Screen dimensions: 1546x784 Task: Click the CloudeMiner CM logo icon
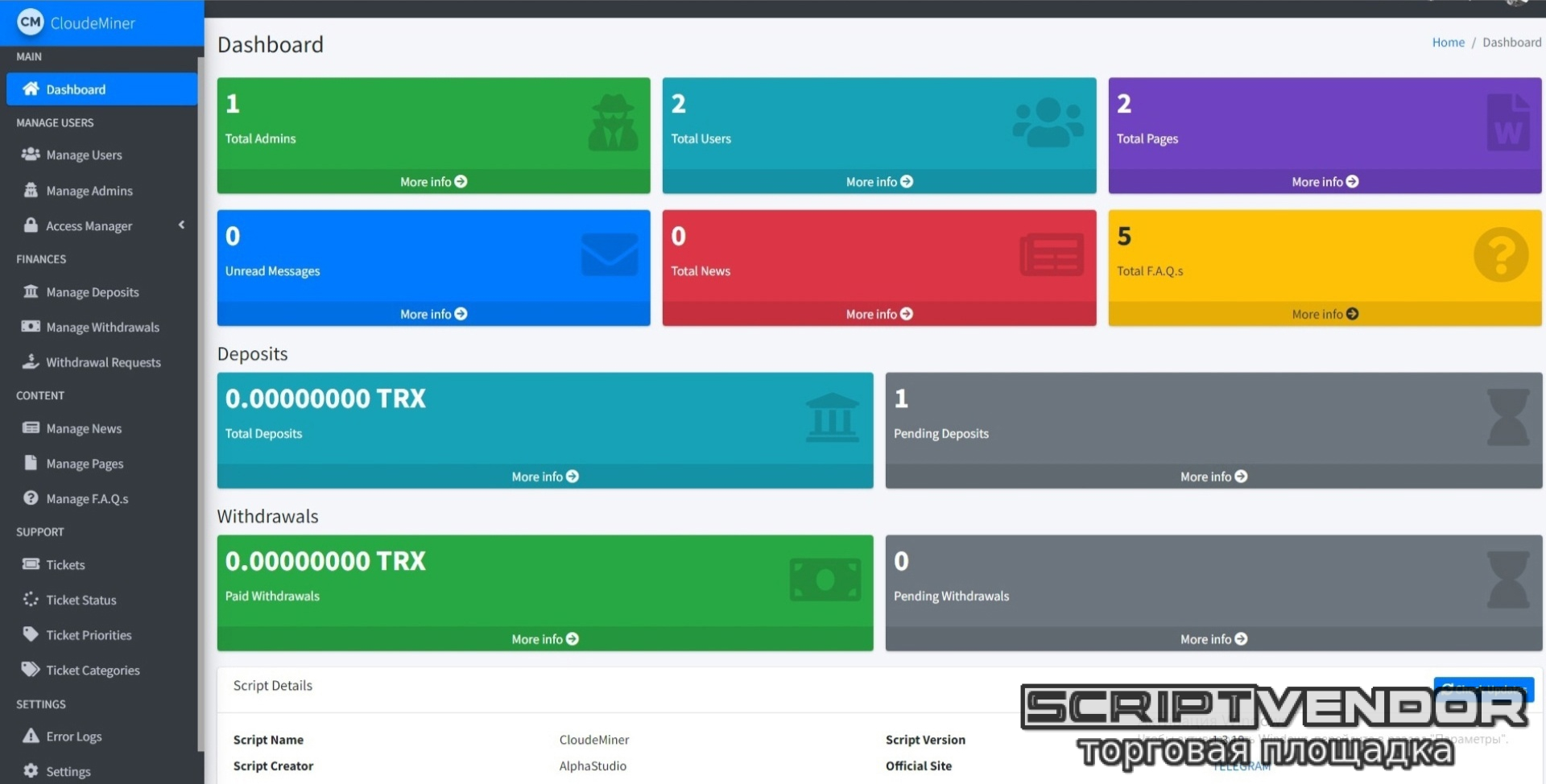(x=30, y=23)
